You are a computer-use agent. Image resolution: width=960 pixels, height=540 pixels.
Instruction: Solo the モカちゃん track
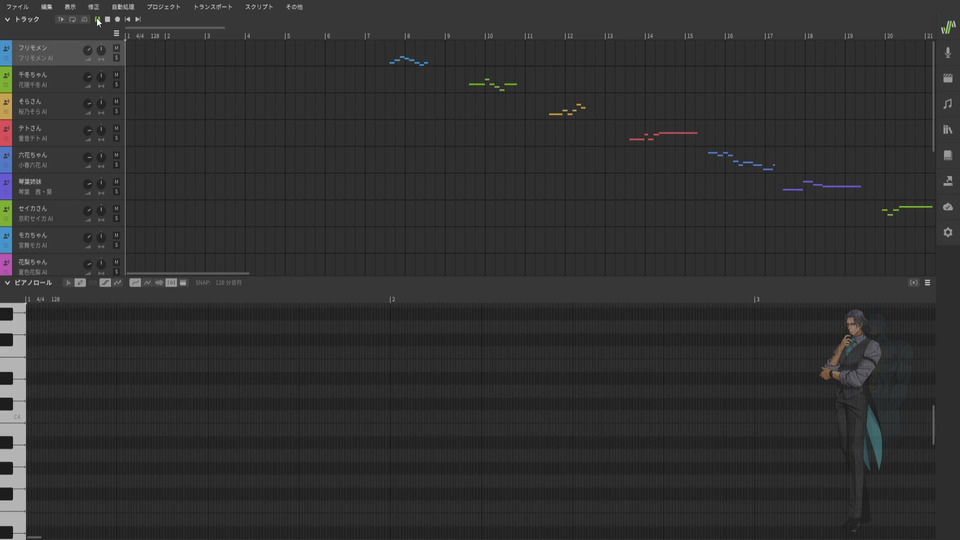[116, 245]
